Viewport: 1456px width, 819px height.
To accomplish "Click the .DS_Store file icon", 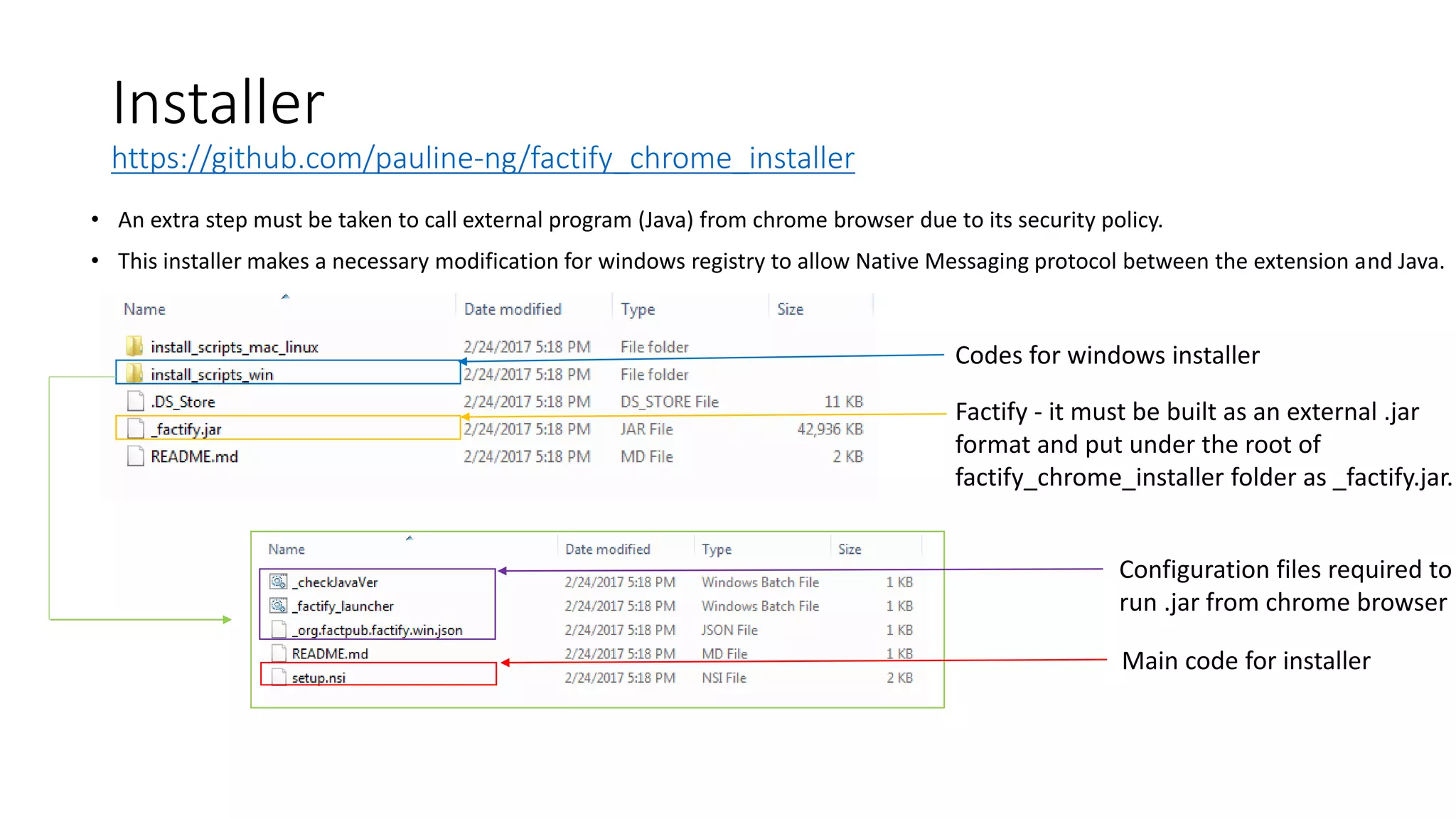I will click(135, 401).
